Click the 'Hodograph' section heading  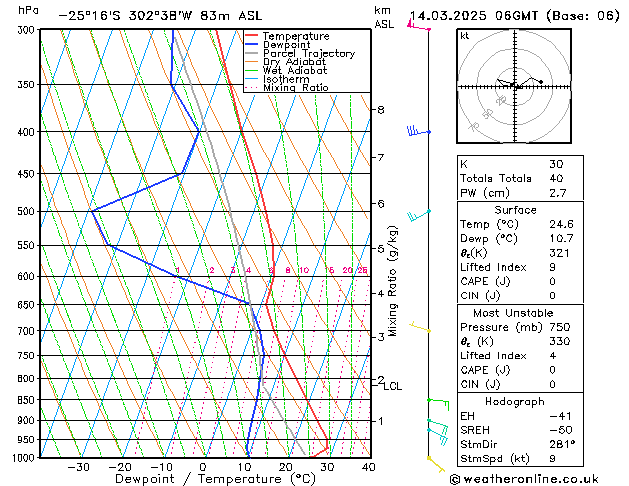click(x=515, y=402)
